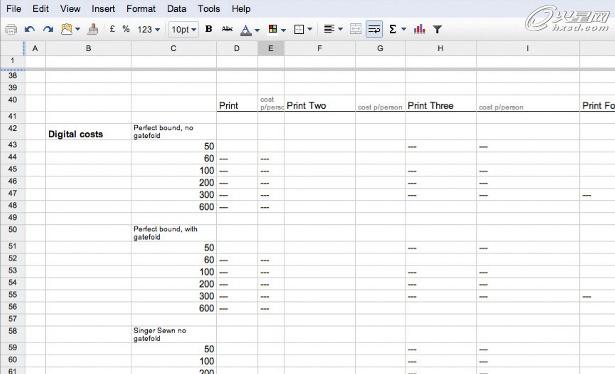Click 'cost p/person' cell in column I
The height and width of the screenshot is (374, 615).
tap(528, 103)
